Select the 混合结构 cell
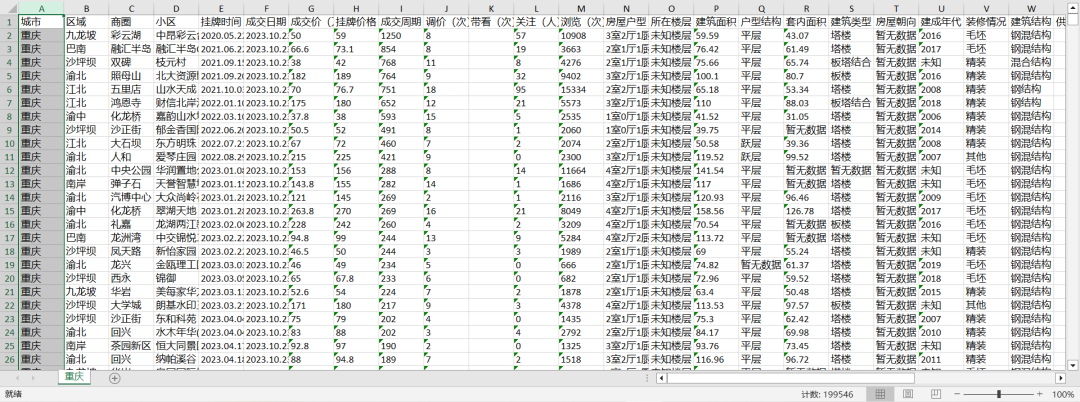 [x=1031, y=62]
